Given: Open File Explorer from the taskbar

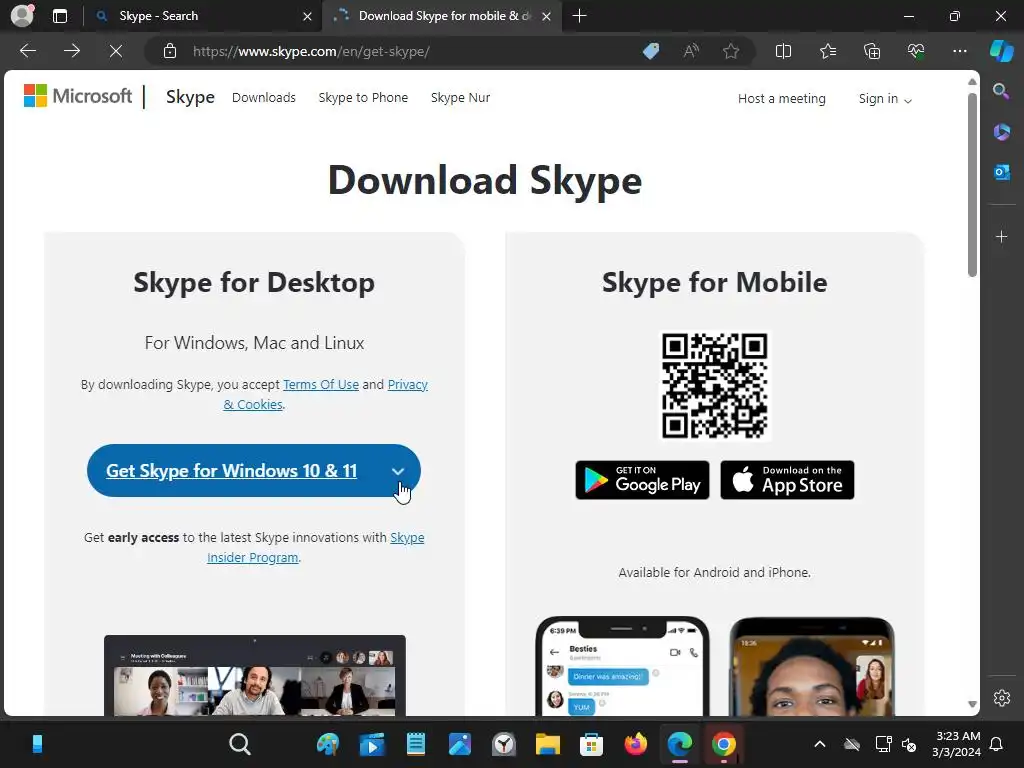Looking at the screenshot, I should pos(547,744).
